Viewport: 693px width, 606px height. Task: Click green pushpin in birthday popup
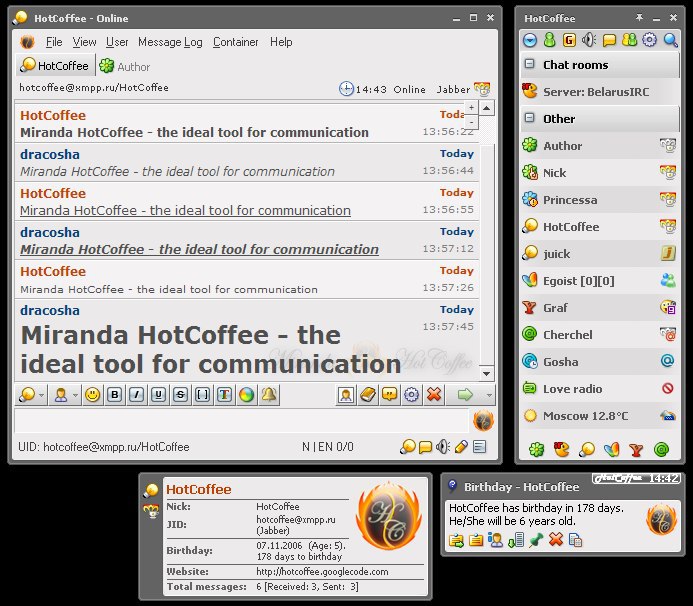point(536,540)
